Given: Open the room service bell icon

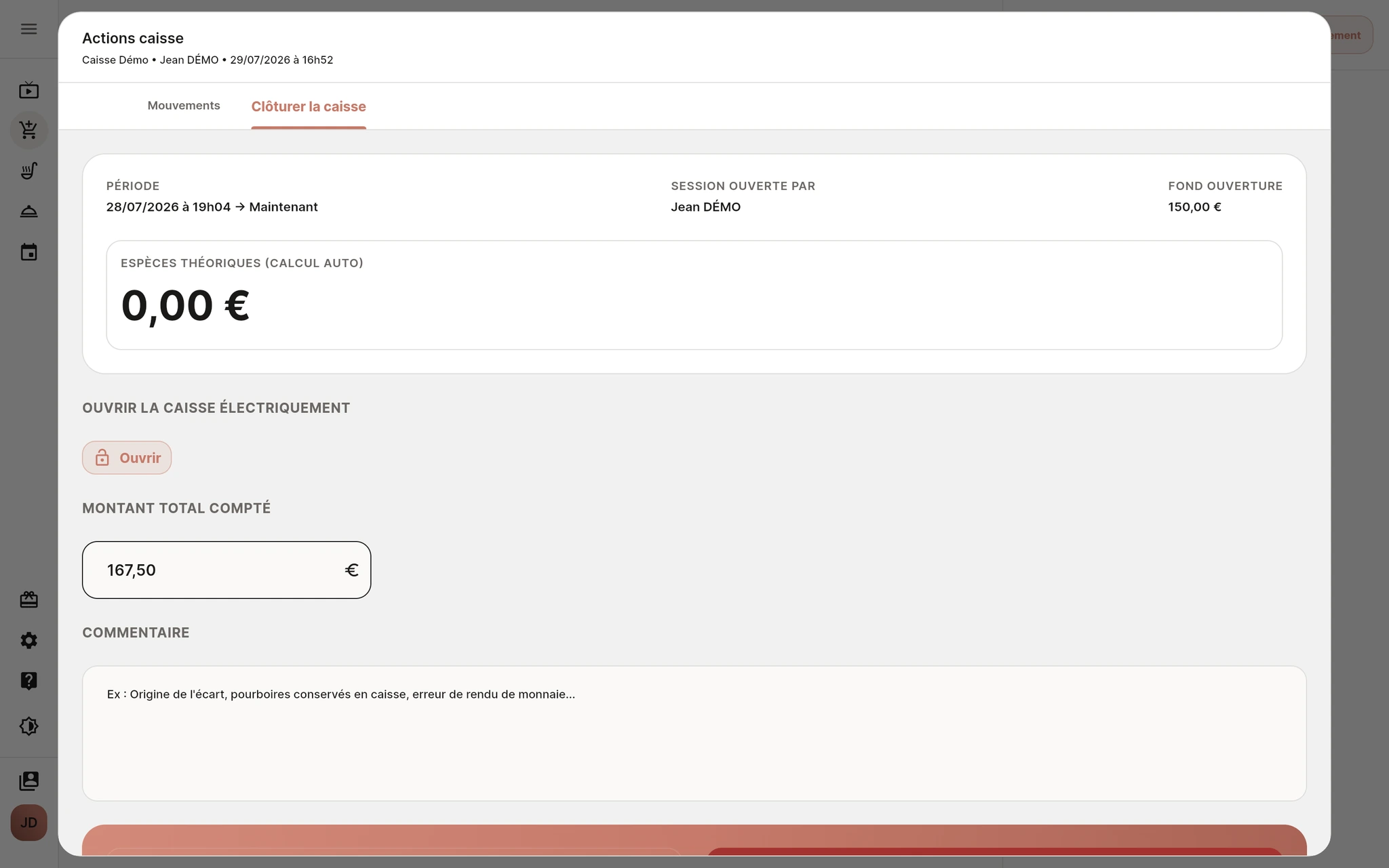Looking at the screenshot, I should [28, 212].
